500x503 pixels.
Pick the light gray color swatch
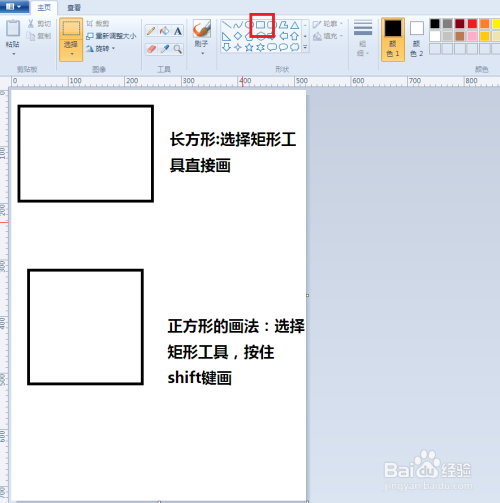447,36
